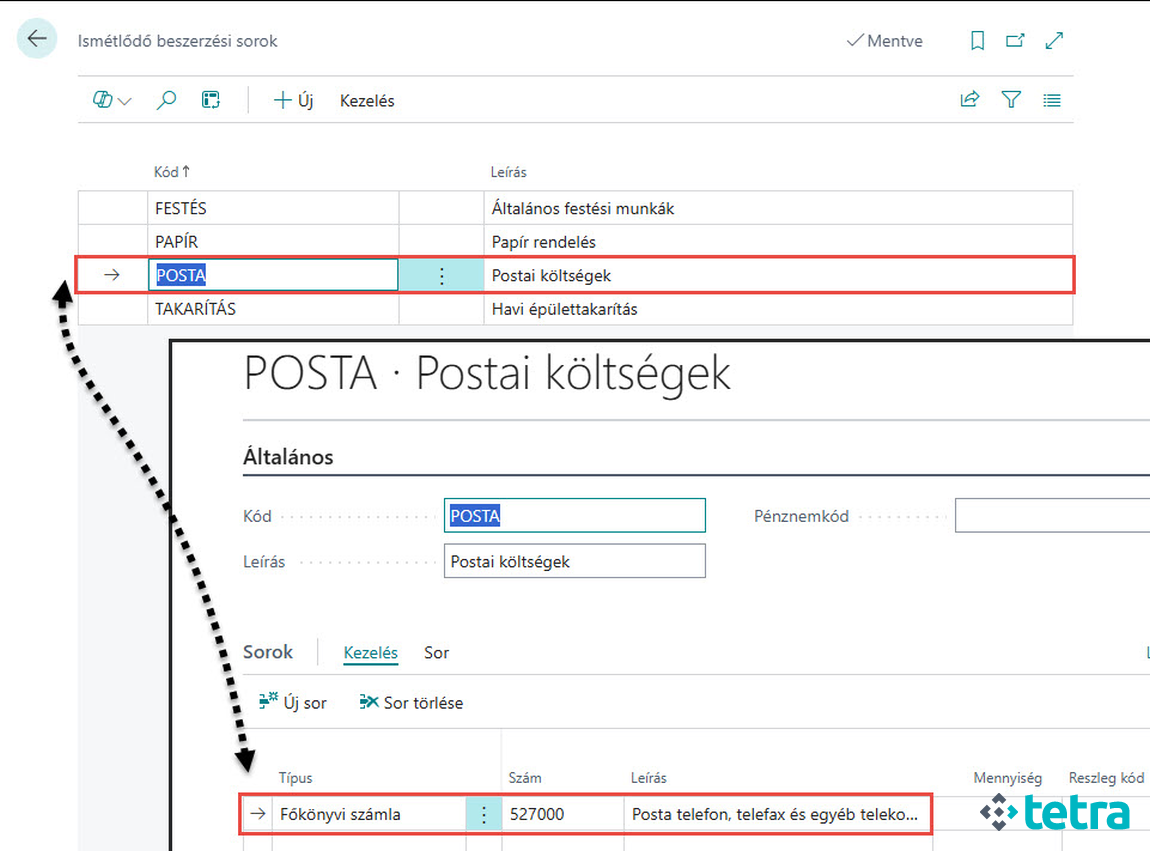Open search with the magnifier icon
1150x851 pixels.
166,100
